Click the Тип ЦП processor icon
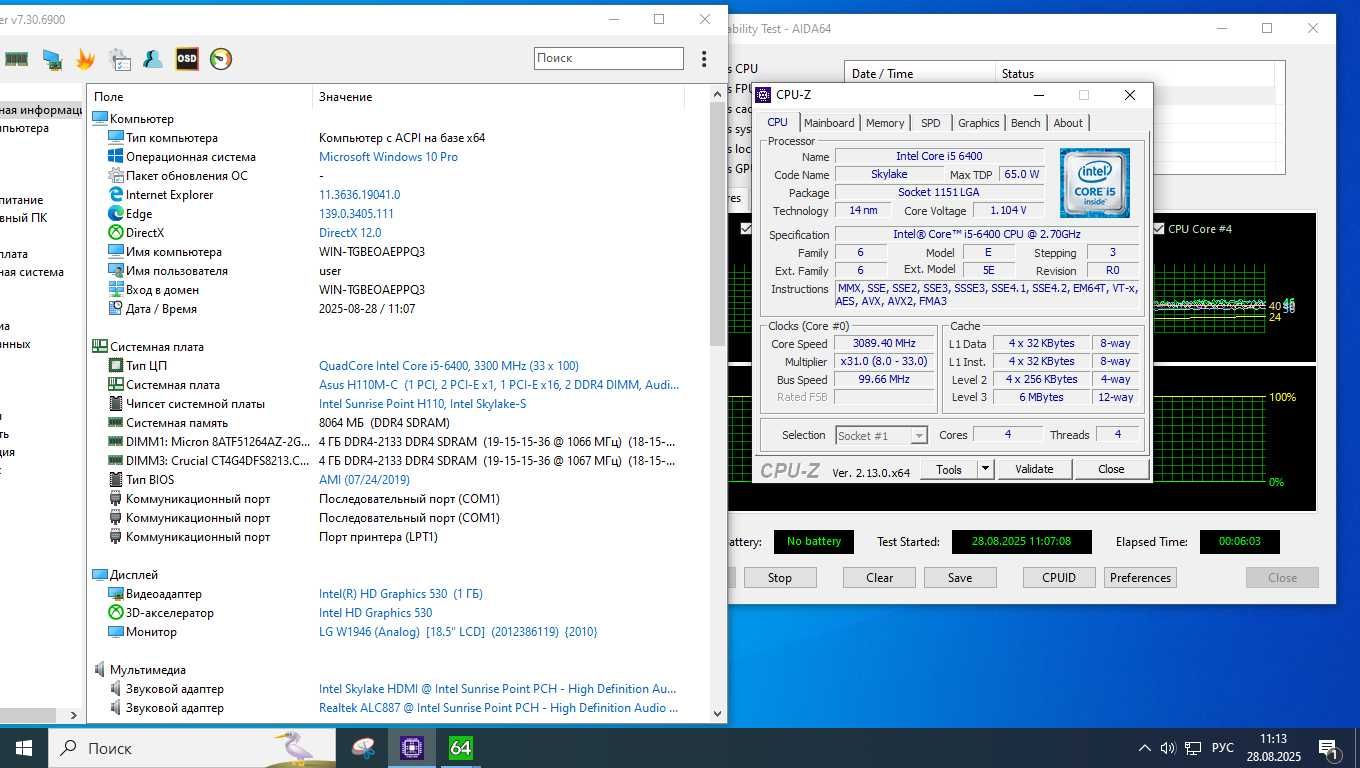Viewport: 1360px width, 768px height. click(116, 366)
